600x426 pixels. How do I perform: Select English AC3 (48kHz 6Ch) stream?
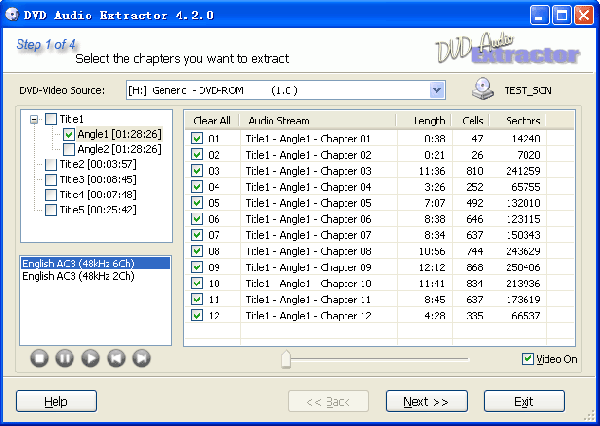coord(95,263)
